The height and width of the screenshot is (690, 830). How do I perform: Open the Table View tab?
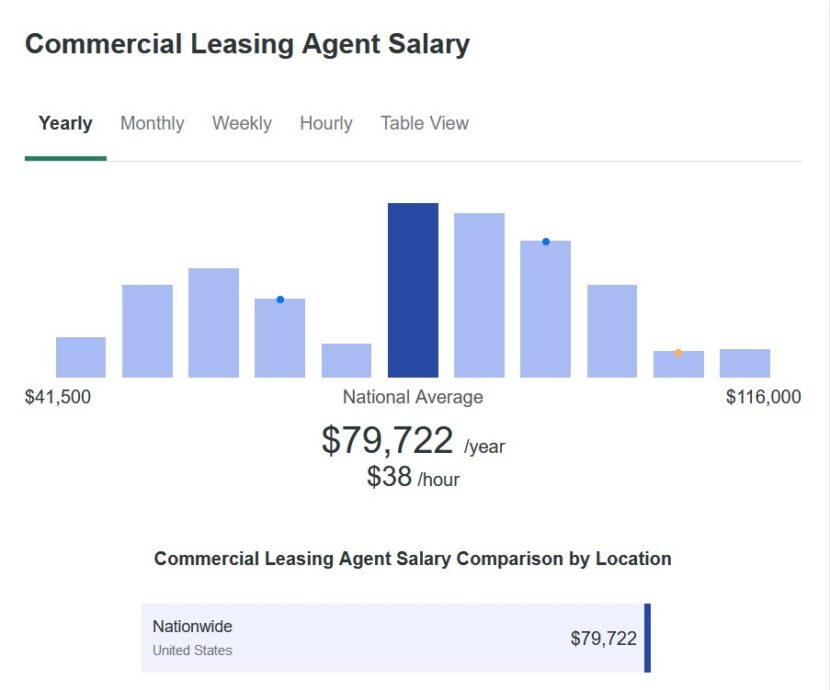(424, 122)
